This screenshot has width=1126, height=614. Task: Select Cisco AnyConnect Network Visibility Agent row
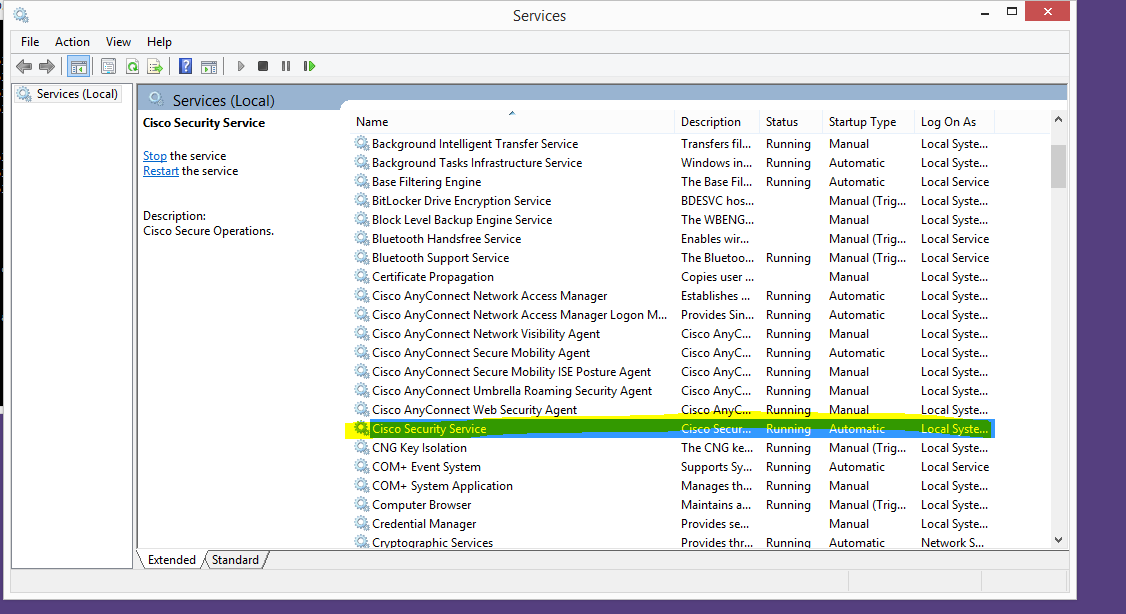pyautogui.click(x=673, y=334)
